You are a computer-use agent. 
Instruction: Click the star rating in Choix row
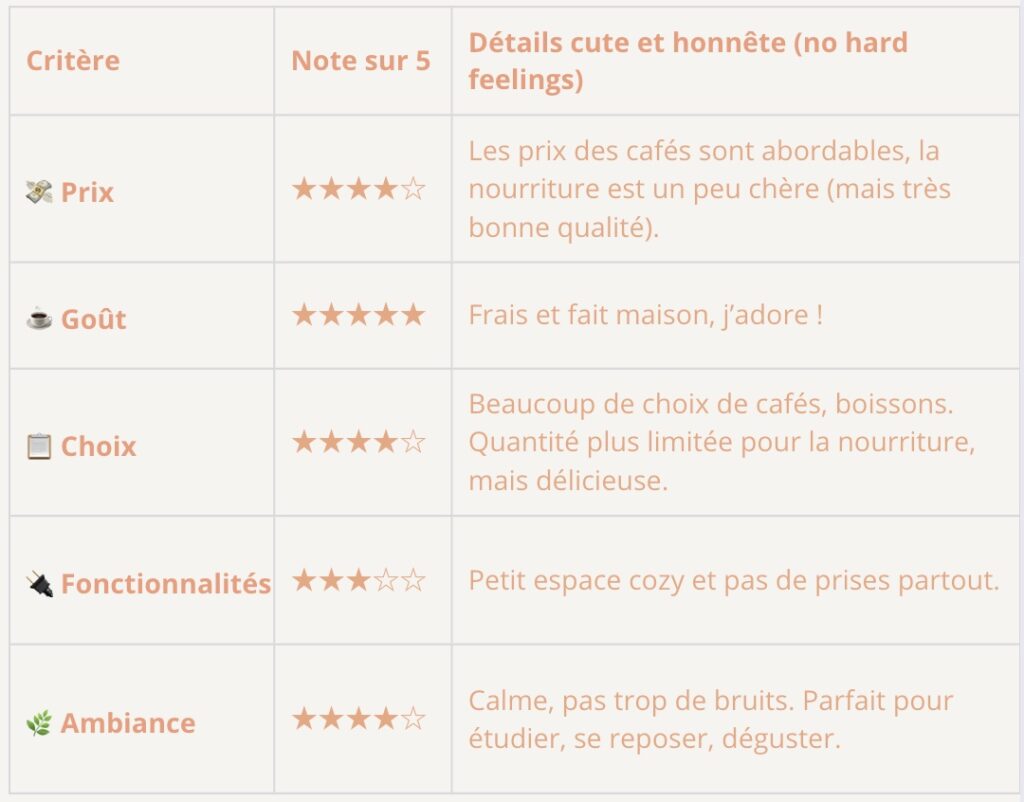point(359,442)
